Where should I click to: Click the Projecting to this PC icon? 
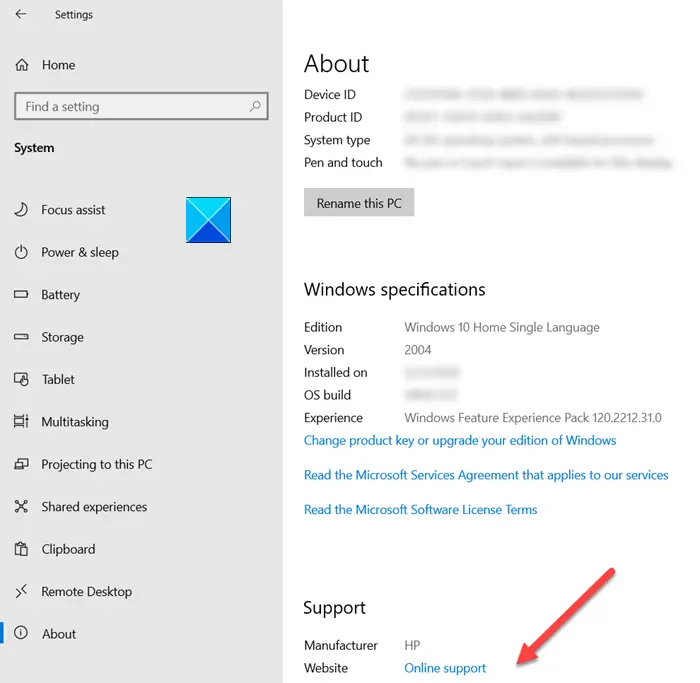pyautogui.click(x=21, y=464)
